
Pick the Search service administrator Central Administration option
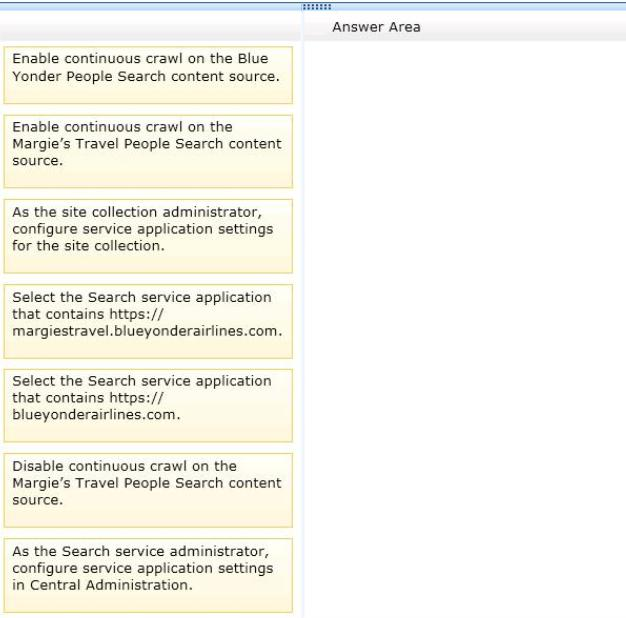(148, 575)
